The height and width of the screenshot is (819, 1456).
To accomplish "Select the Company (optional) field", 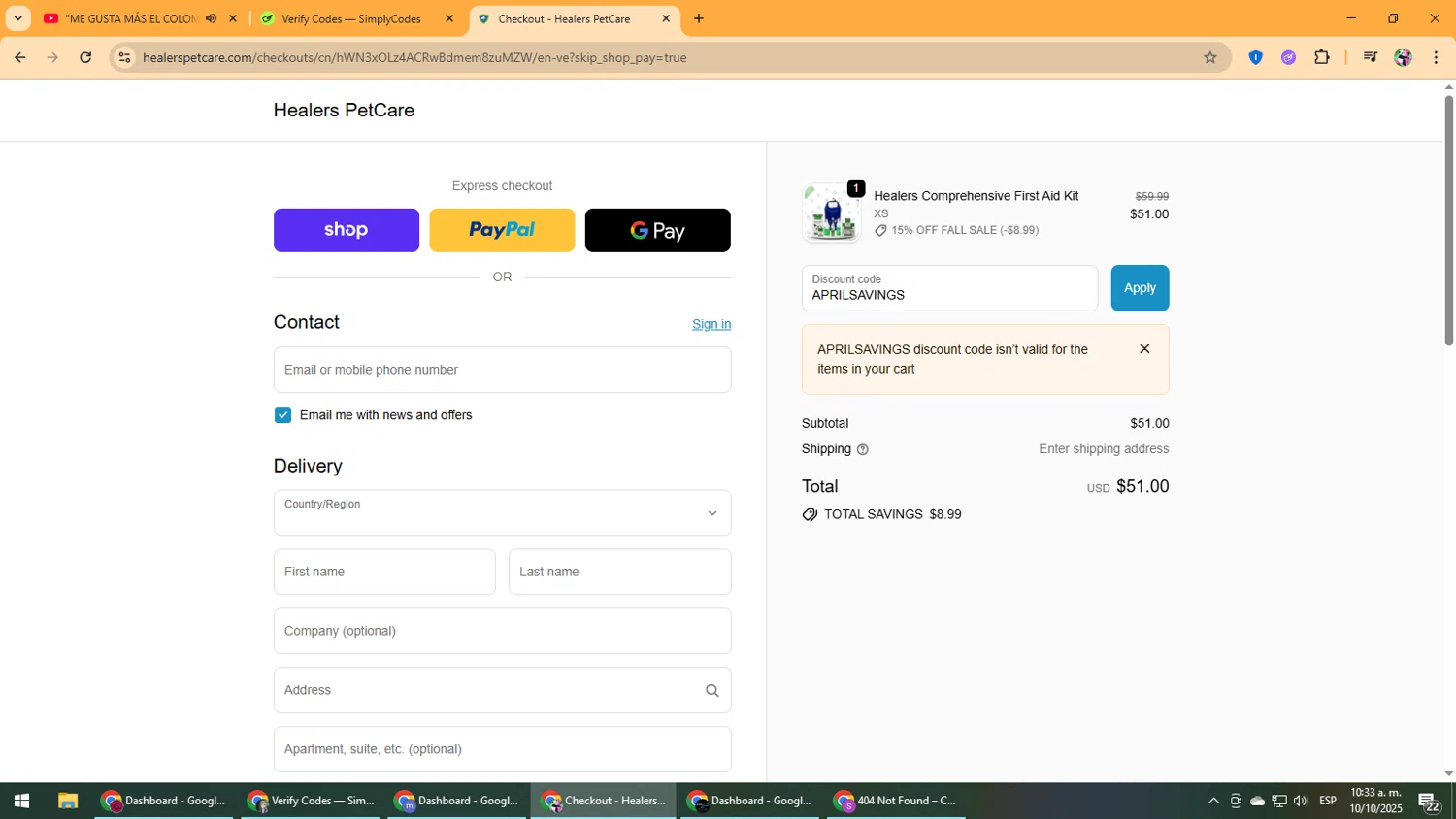I will [502, 631].
